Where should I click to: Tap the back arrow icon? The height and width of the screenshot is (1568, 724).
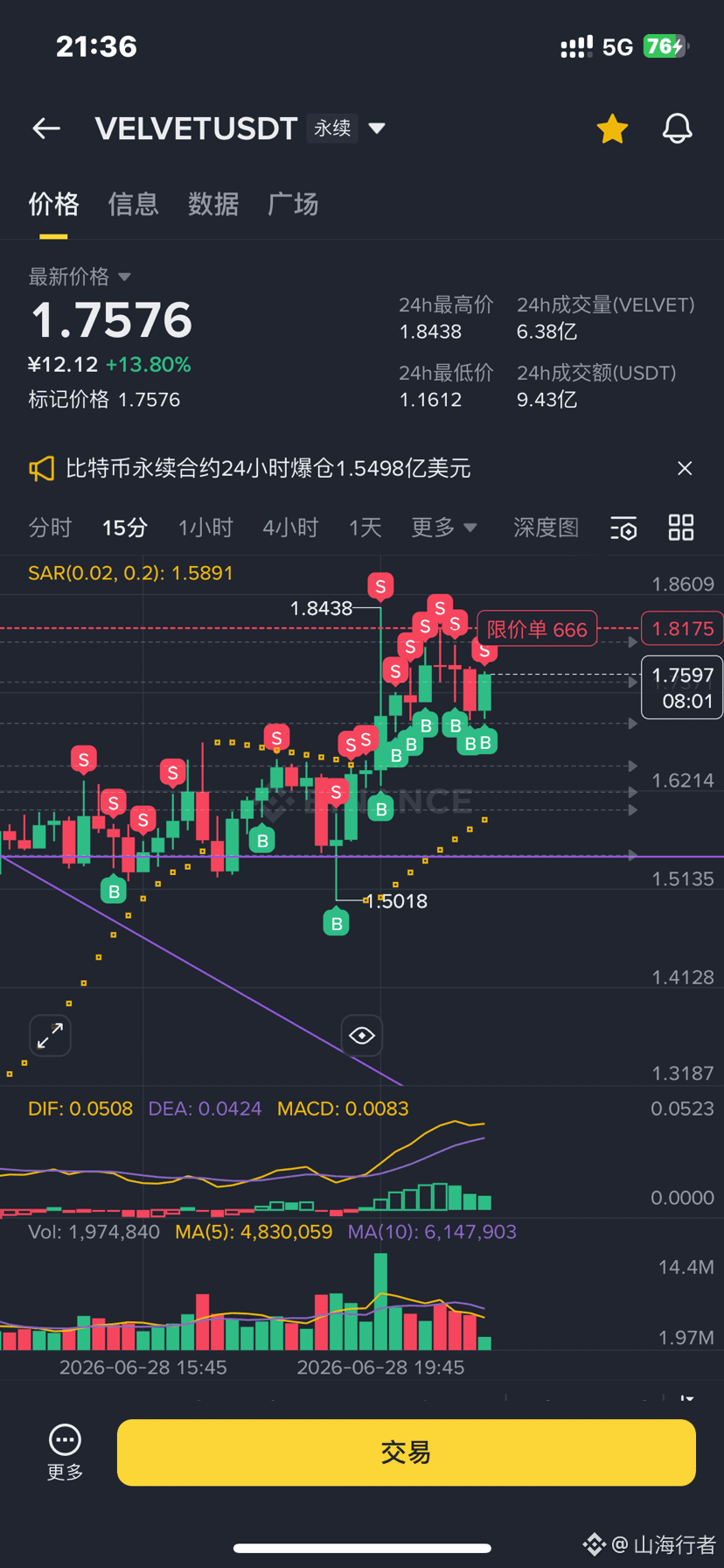[46, 129]
